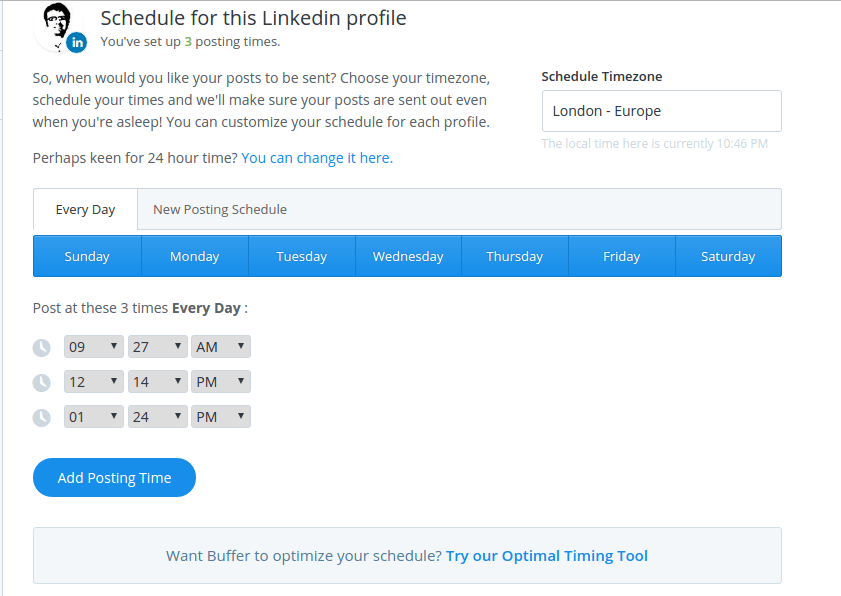The height and width of the screenshot is (596, 841).
Task: Open the minute dropdown showing 24
Action: pyautogui.click(x=158, y=417)
